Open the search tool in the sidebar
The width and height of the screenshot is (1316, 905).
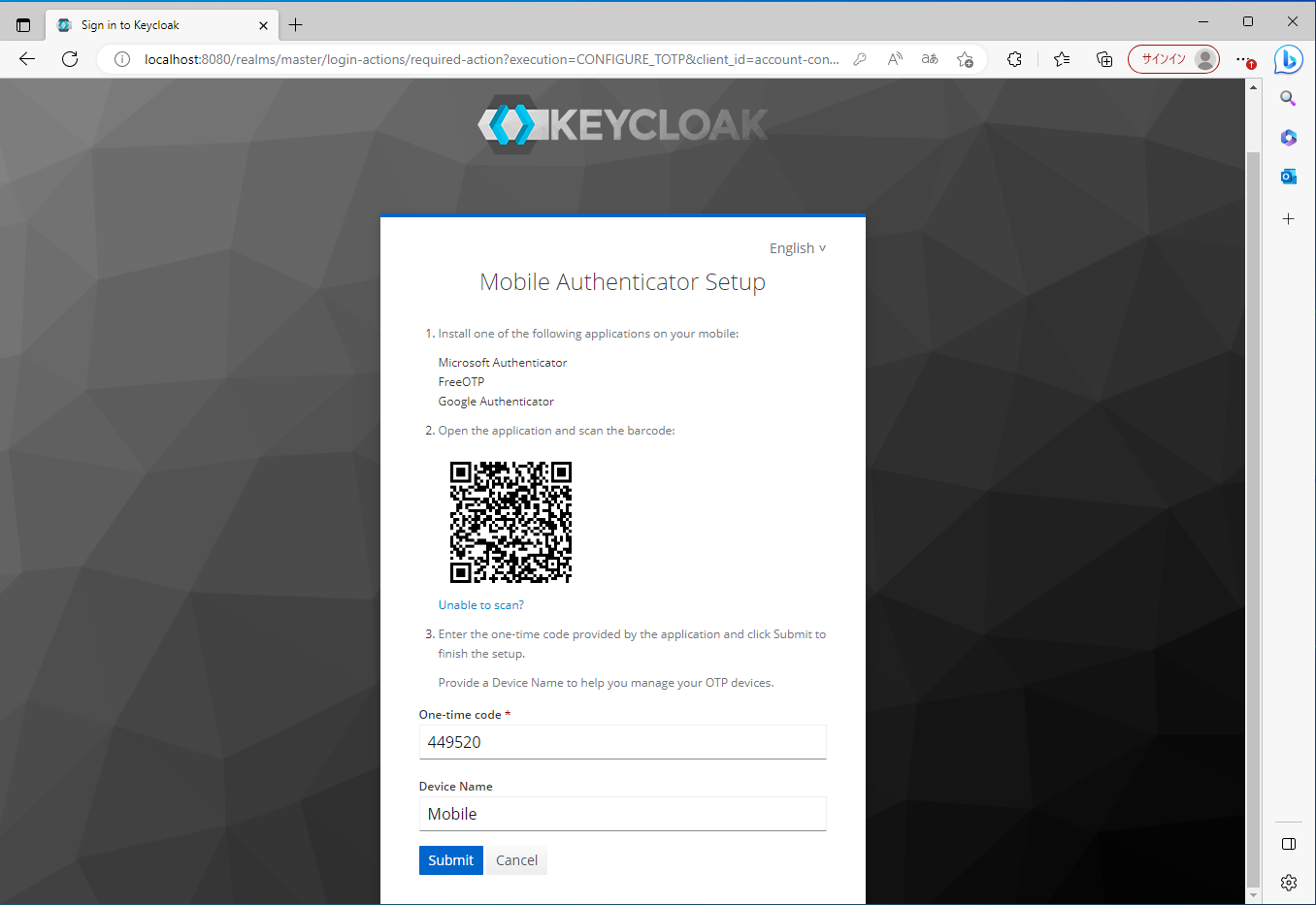pos(1288,98)
